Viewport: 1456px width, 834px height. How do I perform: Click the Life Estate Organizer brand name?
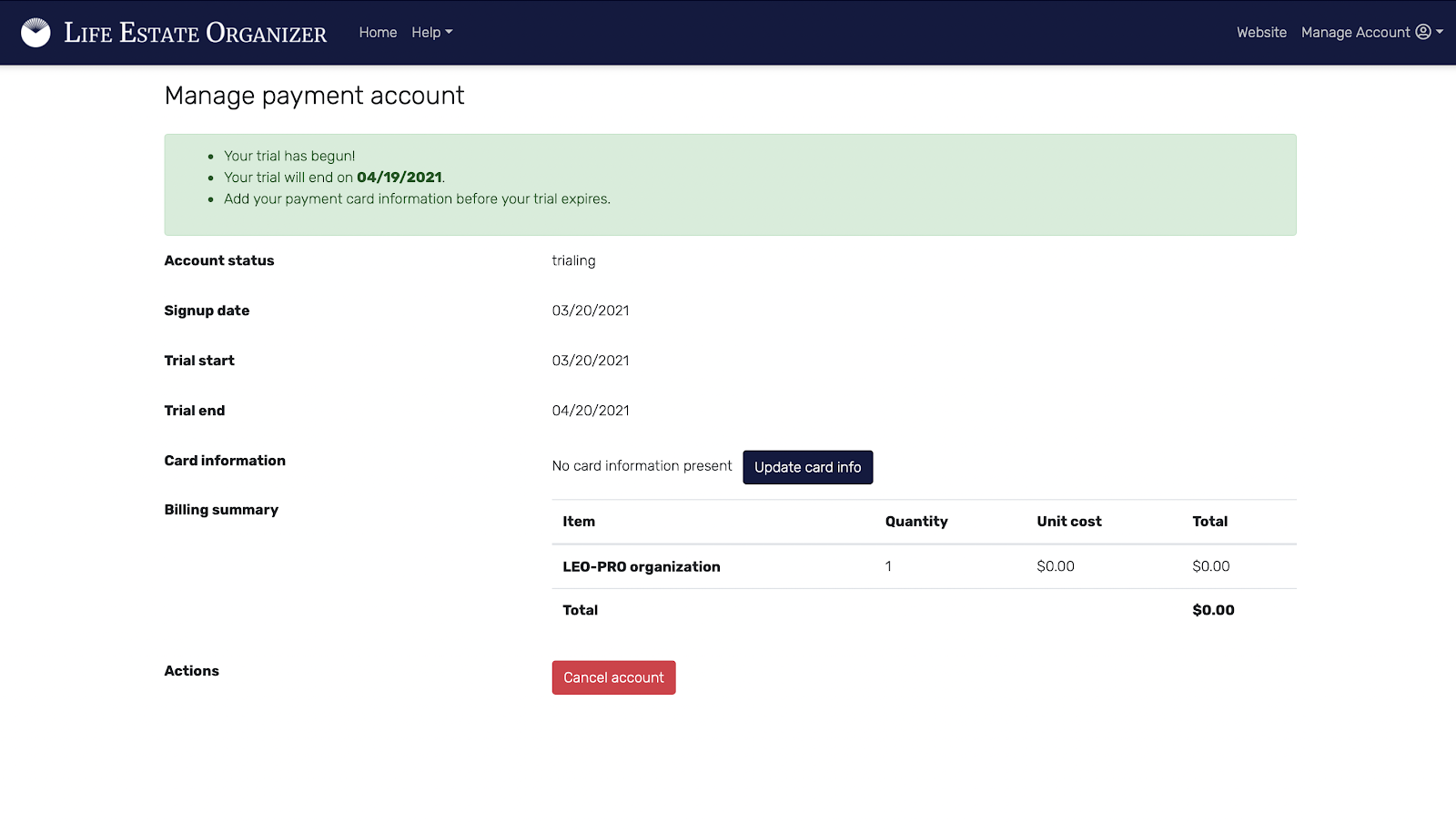click(195, 33)
